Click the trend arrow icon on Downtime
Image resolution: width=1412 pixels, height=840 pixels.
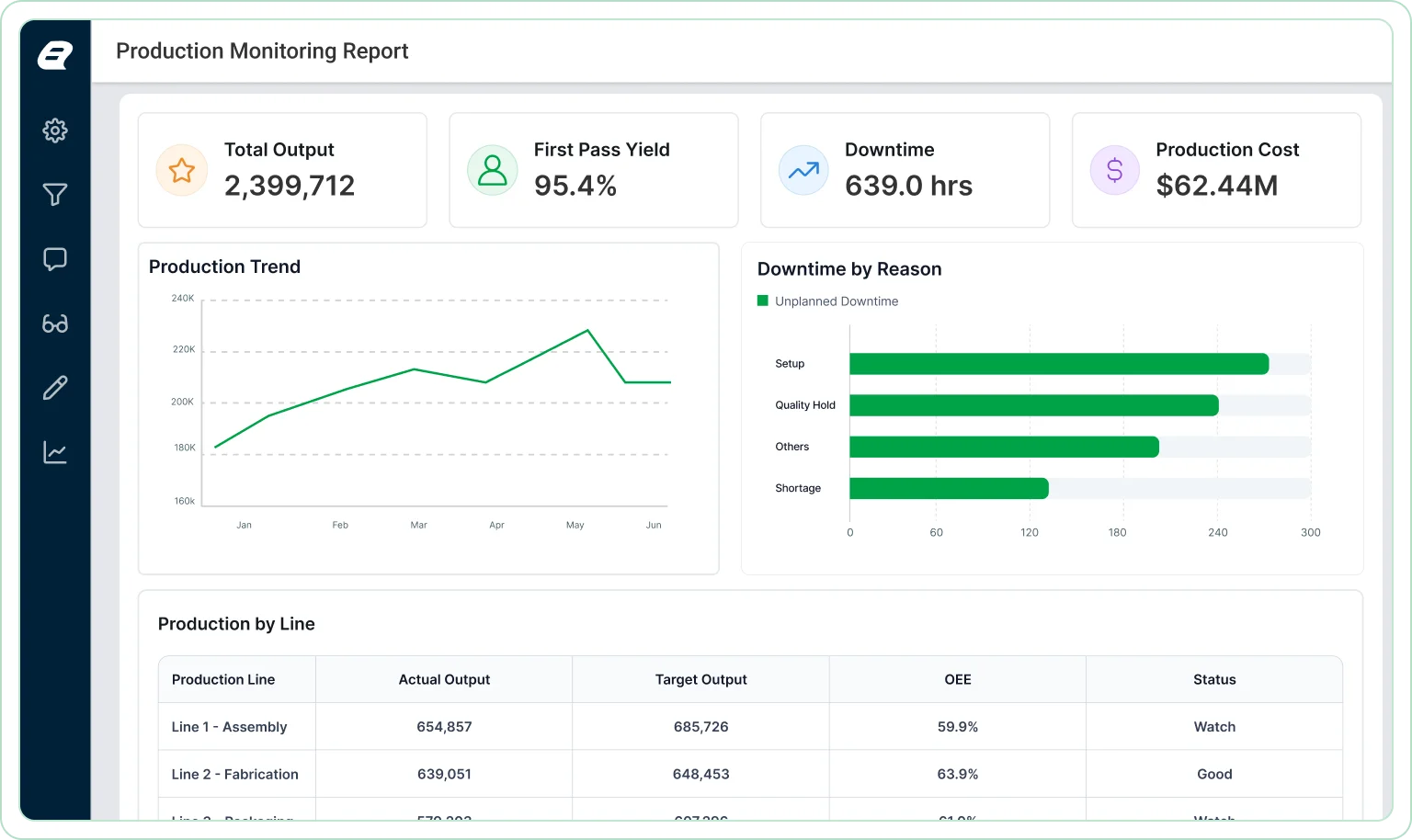[x=803, y=170]
